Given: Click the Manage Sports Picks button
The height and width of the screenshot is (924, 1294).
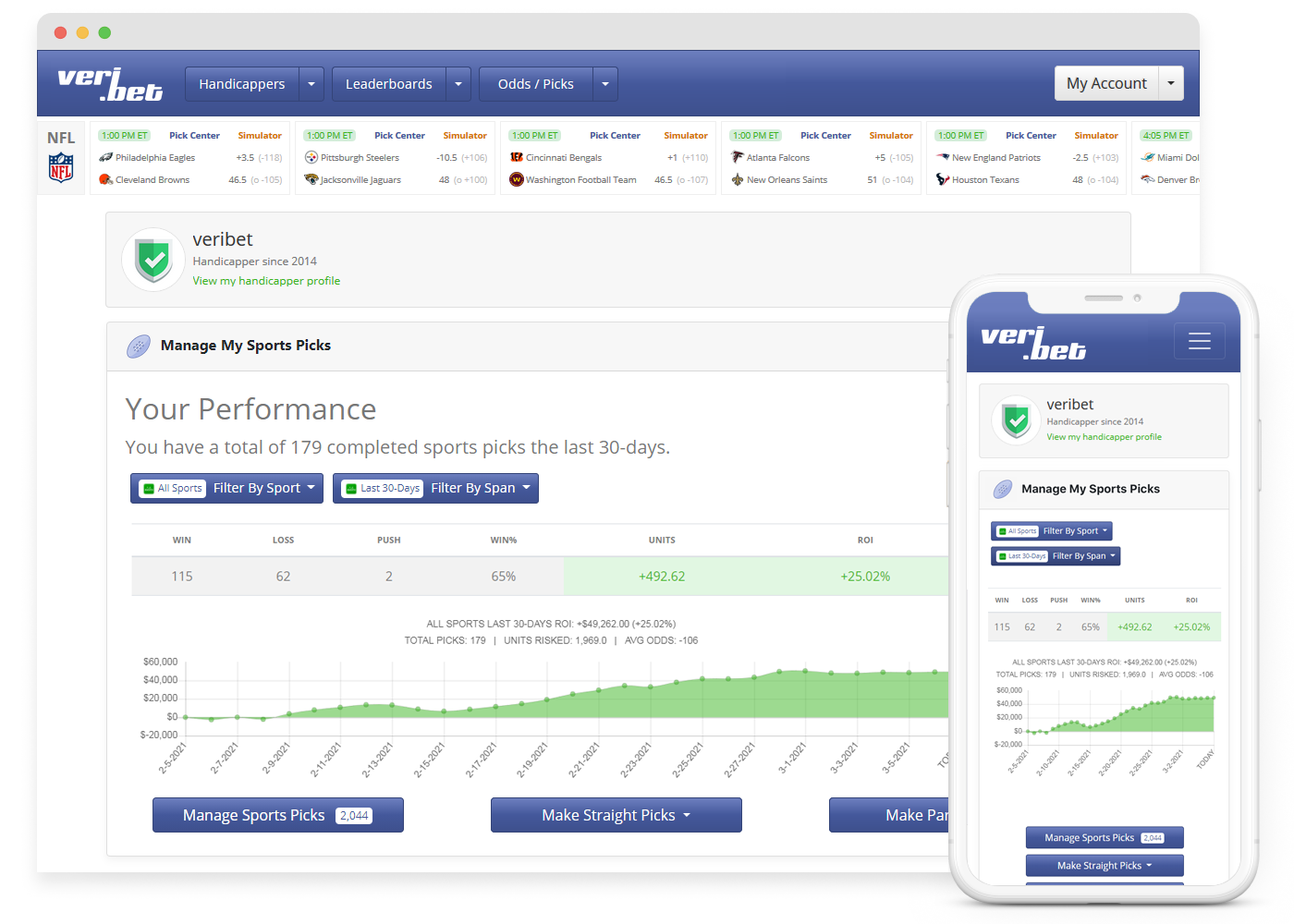Looking at the screenshot, I should [277, 815].
